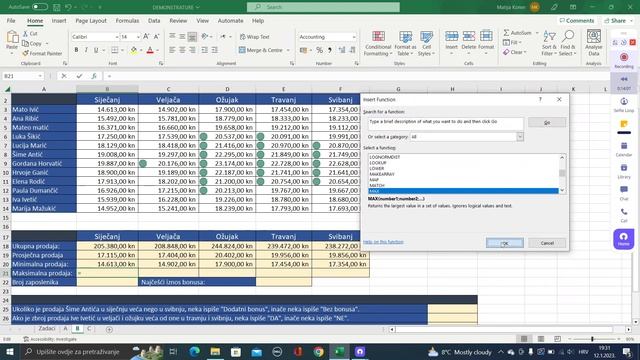Switch to the Formulas tab
The width and height of the screenshot is (640, 360).
click(x=127, y=20)
